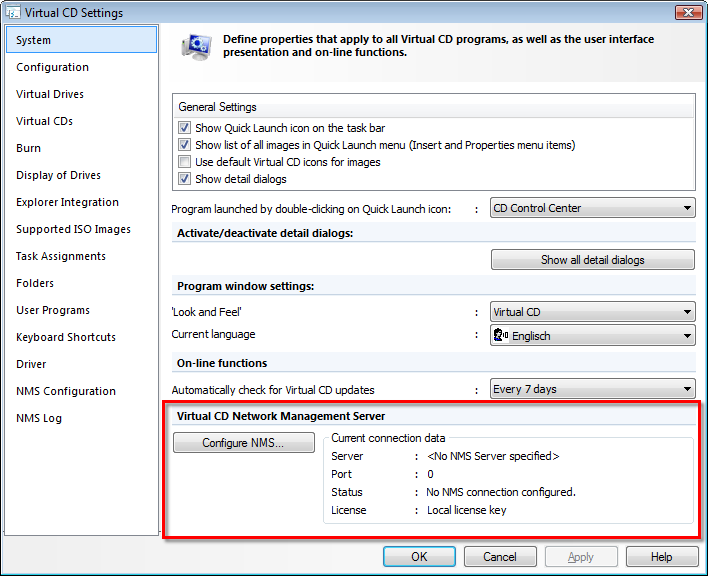708x576 pixels.
Task: Select NMS Log in the sidebar
Action: pos(39,418)
